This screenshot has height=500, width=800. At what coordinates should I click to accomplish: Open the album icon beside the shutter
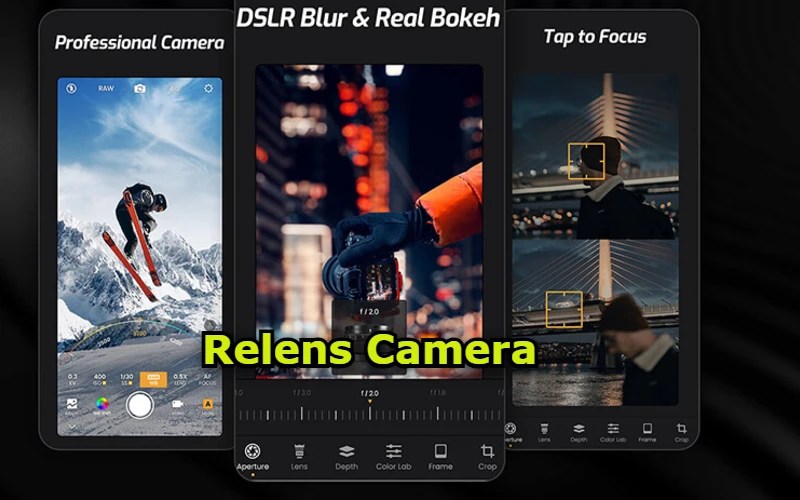pos(72,405)
